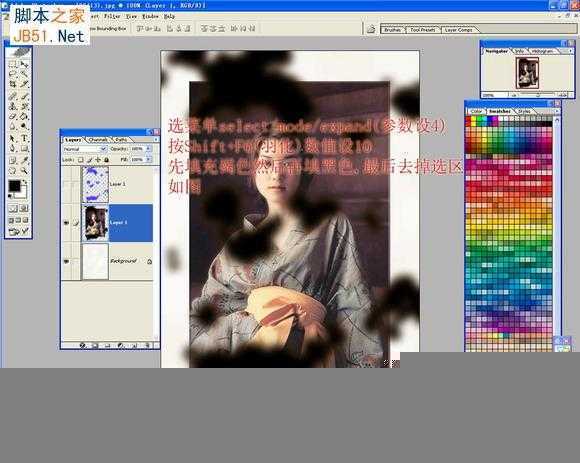Viewport: 580px width, 463px height.
Task: Select the Magic Wand tool
Action: coord(24,74)
